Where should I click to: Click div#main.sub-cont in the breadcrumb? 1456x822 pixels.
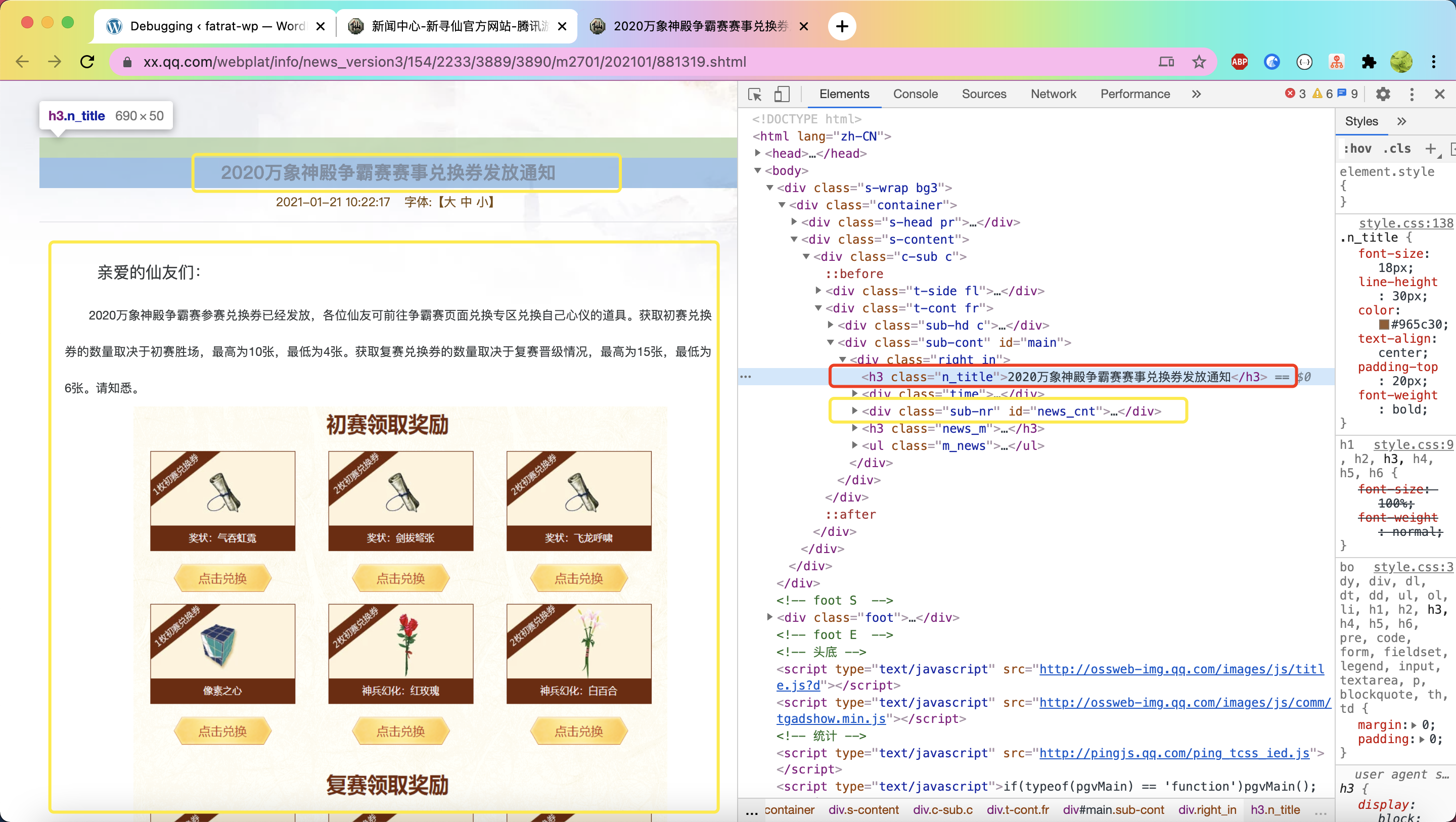1113,809
